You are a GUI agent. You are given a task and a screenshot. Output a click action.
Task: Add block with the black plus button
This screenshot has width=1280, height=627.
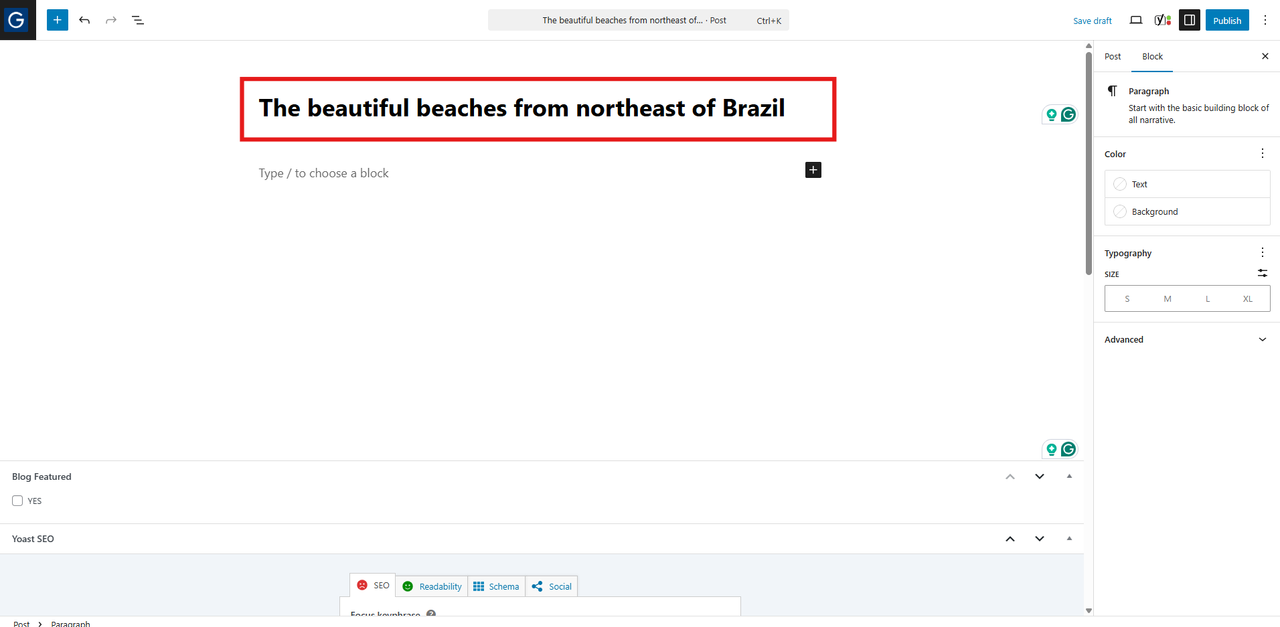(813, 170)
